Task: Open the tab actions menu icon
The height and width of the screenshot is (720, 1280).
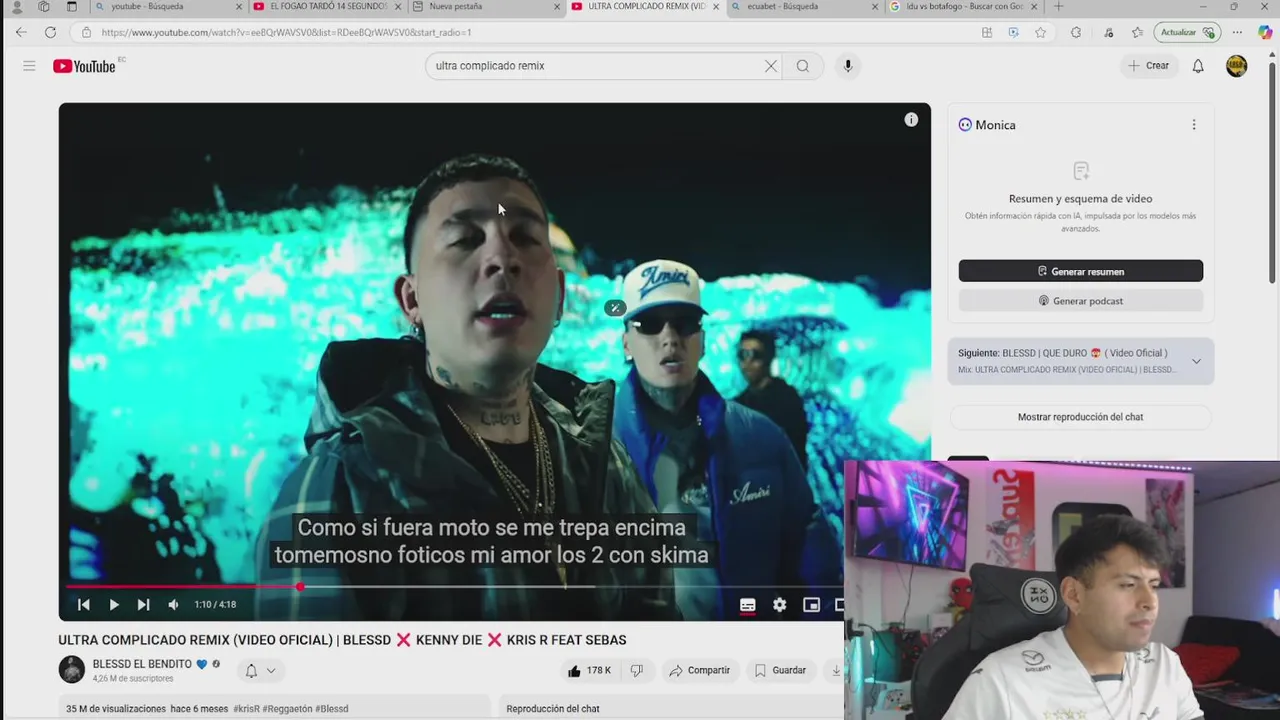Action: [72, 7]
